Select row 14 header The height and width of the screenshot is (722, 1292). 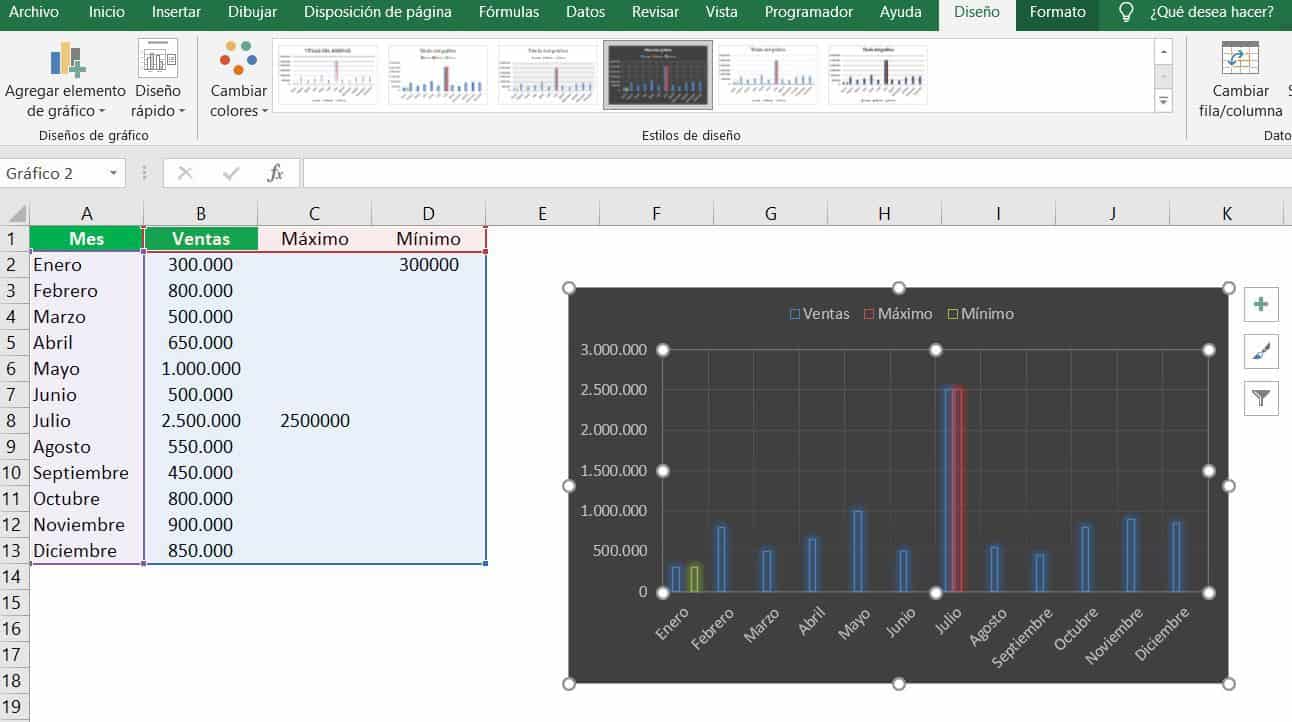(x=14, y=577)
